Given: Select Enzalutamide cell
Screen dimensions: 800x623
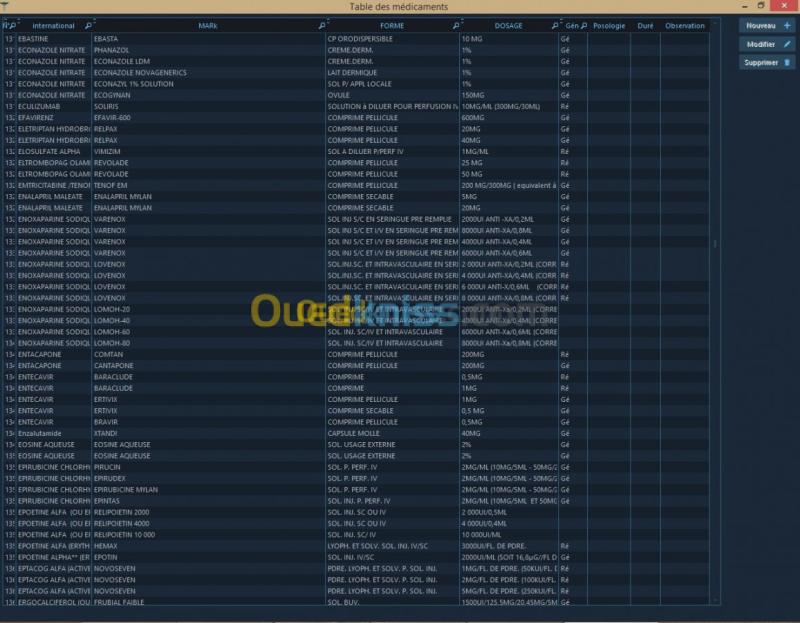Looking at the screenshot, I should pos(54,433).
